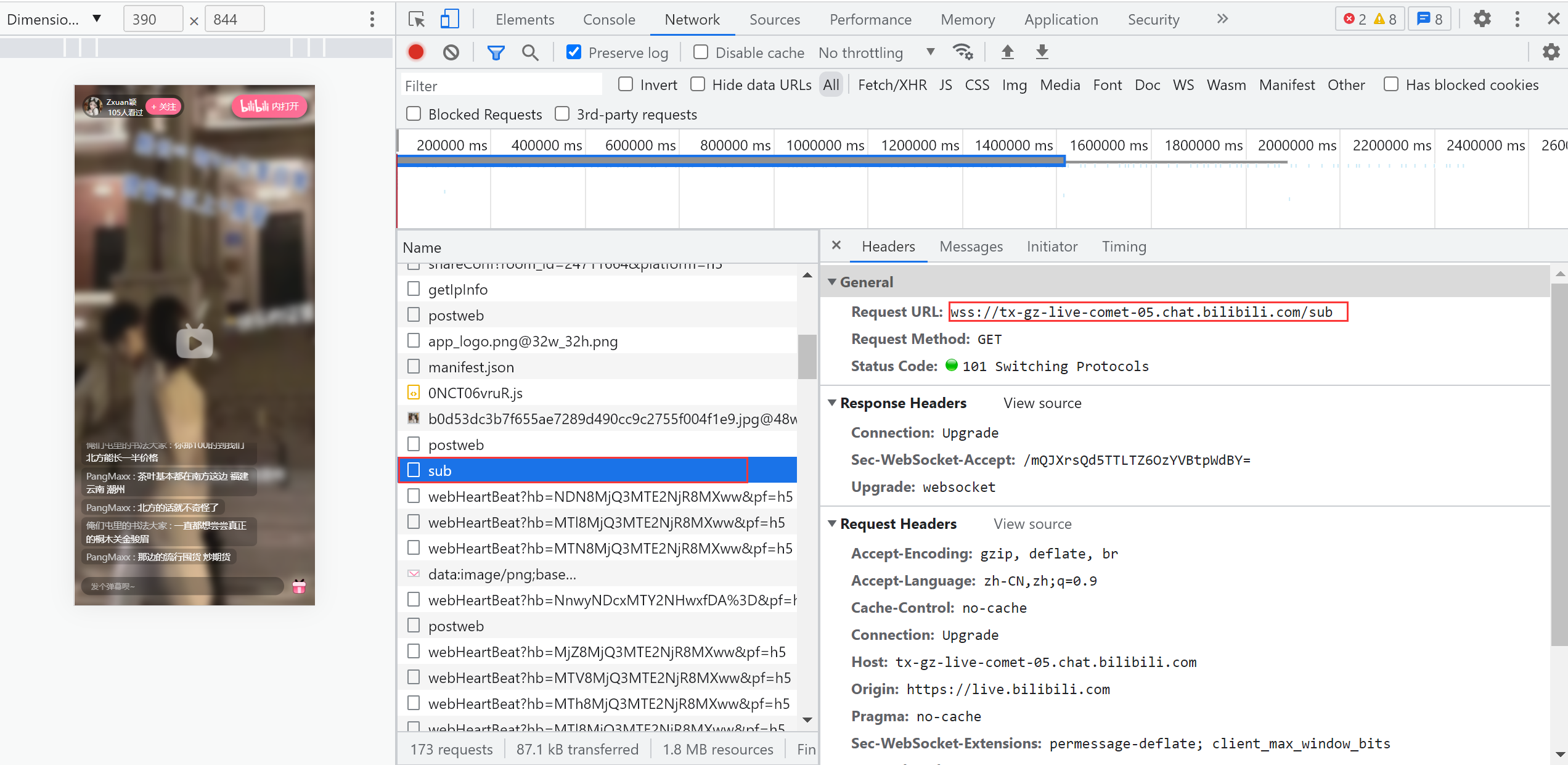Click the export HAR download icon
The image size is (1568, 765).
coord(1042,52)
